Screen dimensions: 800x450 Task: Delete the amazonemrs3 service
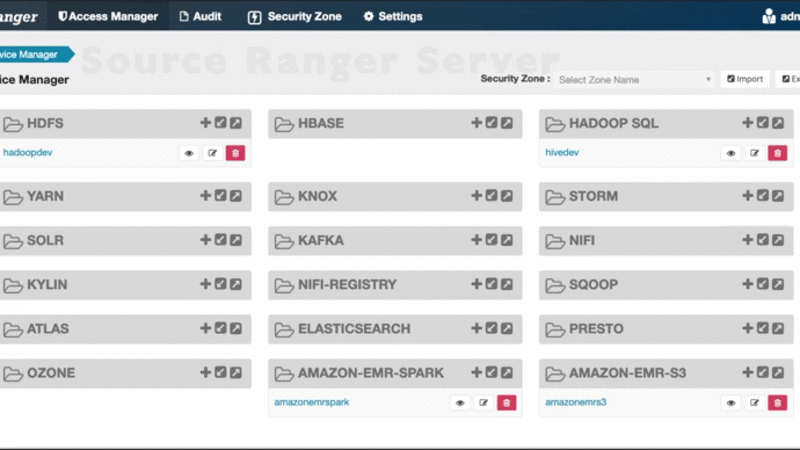point(778,403)
